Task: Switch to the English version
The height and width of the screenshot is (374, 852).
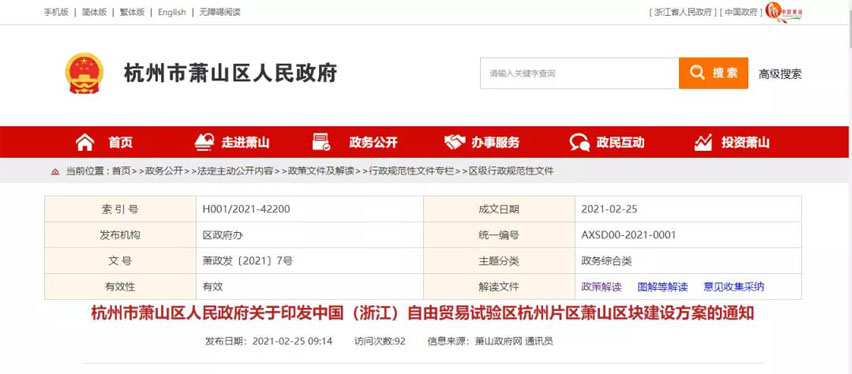Action: point(172,12)
